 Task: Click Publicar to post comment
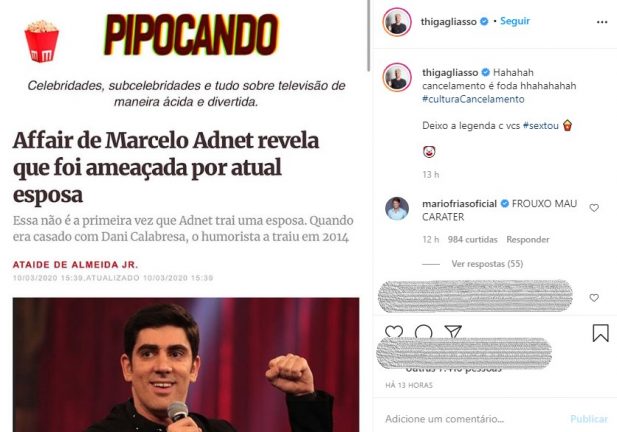[x=589, y=419]
